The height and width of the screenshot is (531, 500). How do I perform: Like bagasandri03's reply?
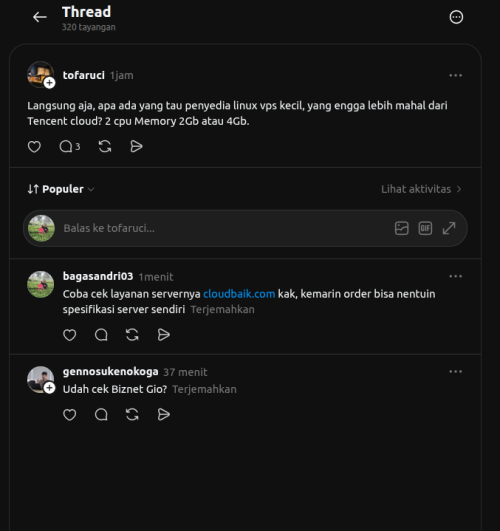coord(69,335)
